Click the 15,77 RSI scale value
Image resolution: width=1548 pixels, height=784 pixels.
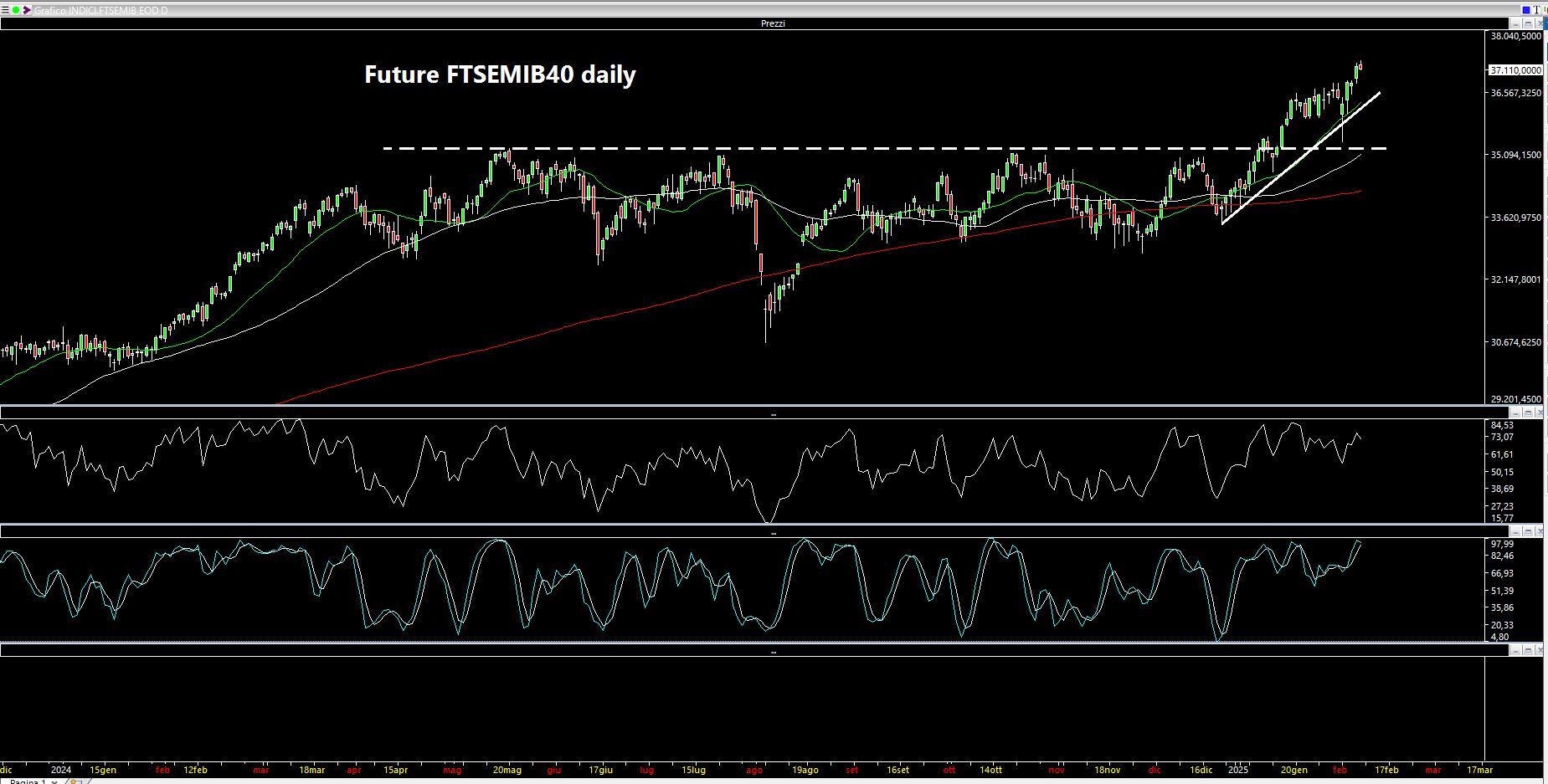click(x=1502, y=518)
